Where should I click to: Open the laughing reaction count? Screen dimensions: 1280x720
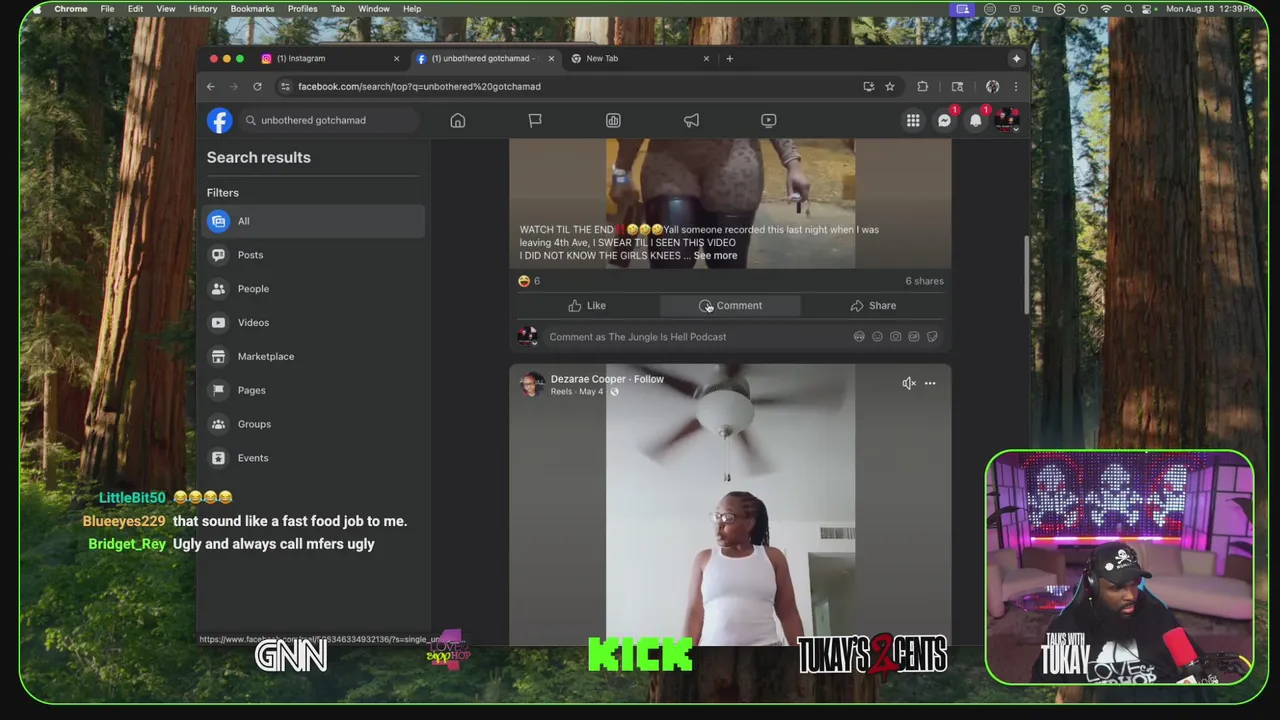tap(529, 281)
